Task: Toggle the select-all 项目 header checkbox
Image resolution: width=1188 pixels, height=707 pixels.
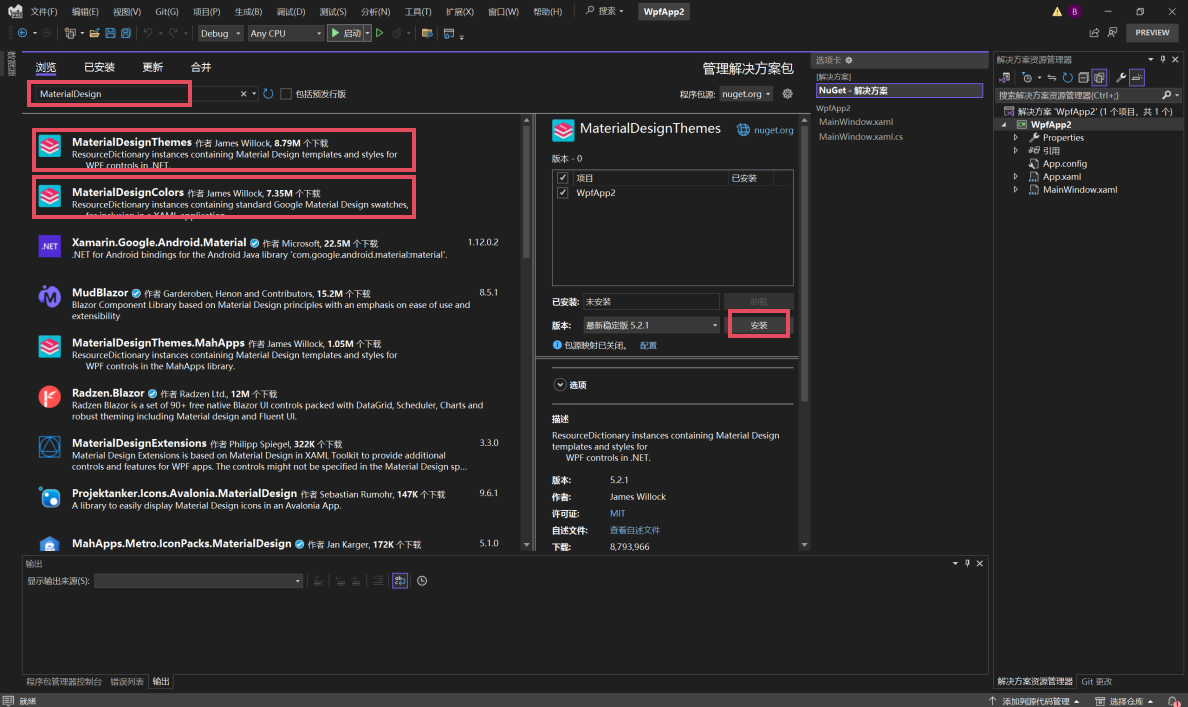Action: click(562, 178)
